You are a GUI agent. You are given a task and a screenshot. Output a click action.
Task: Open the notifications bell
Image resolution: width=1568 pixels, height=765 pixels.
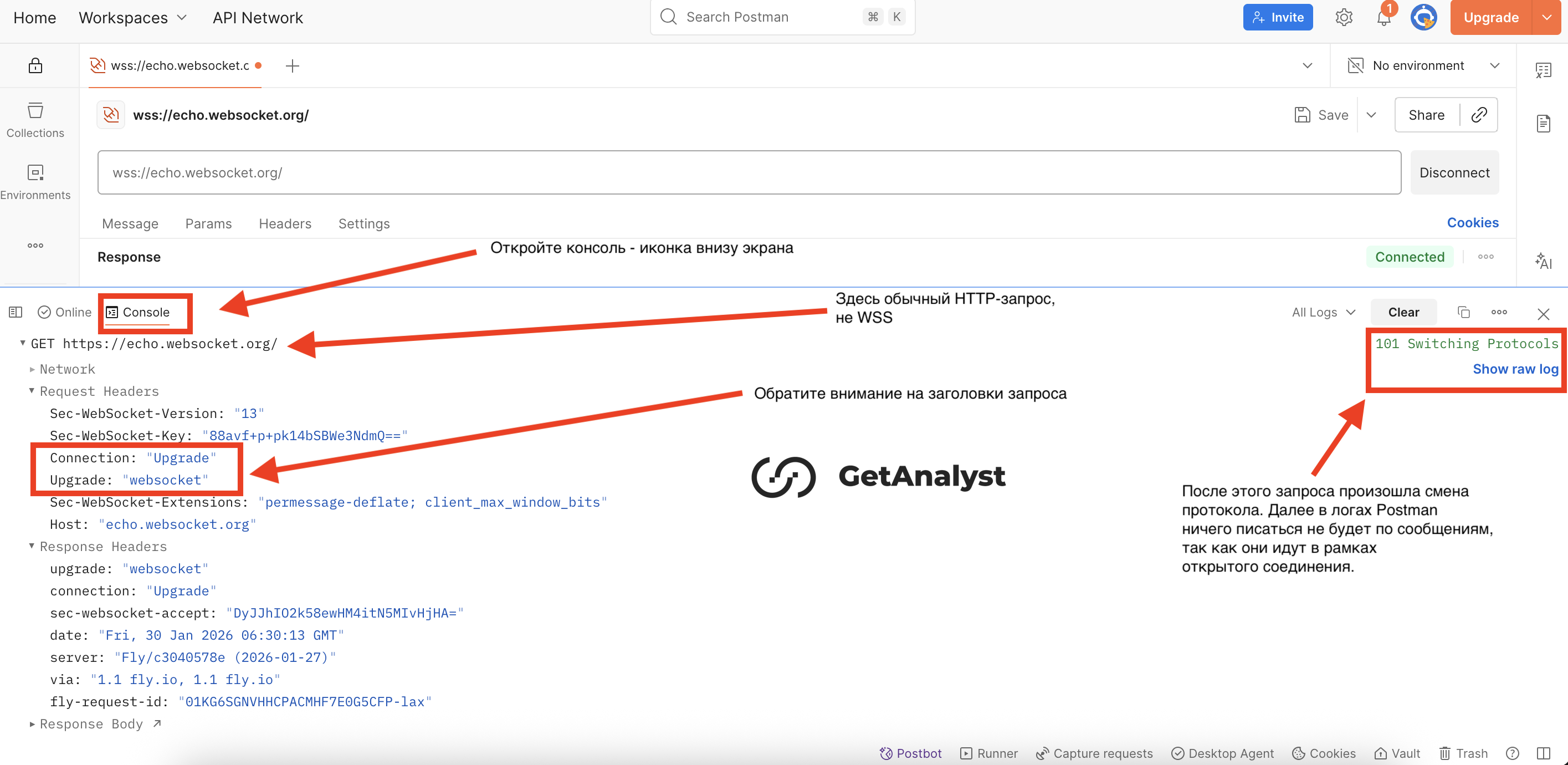[1383, 18]
